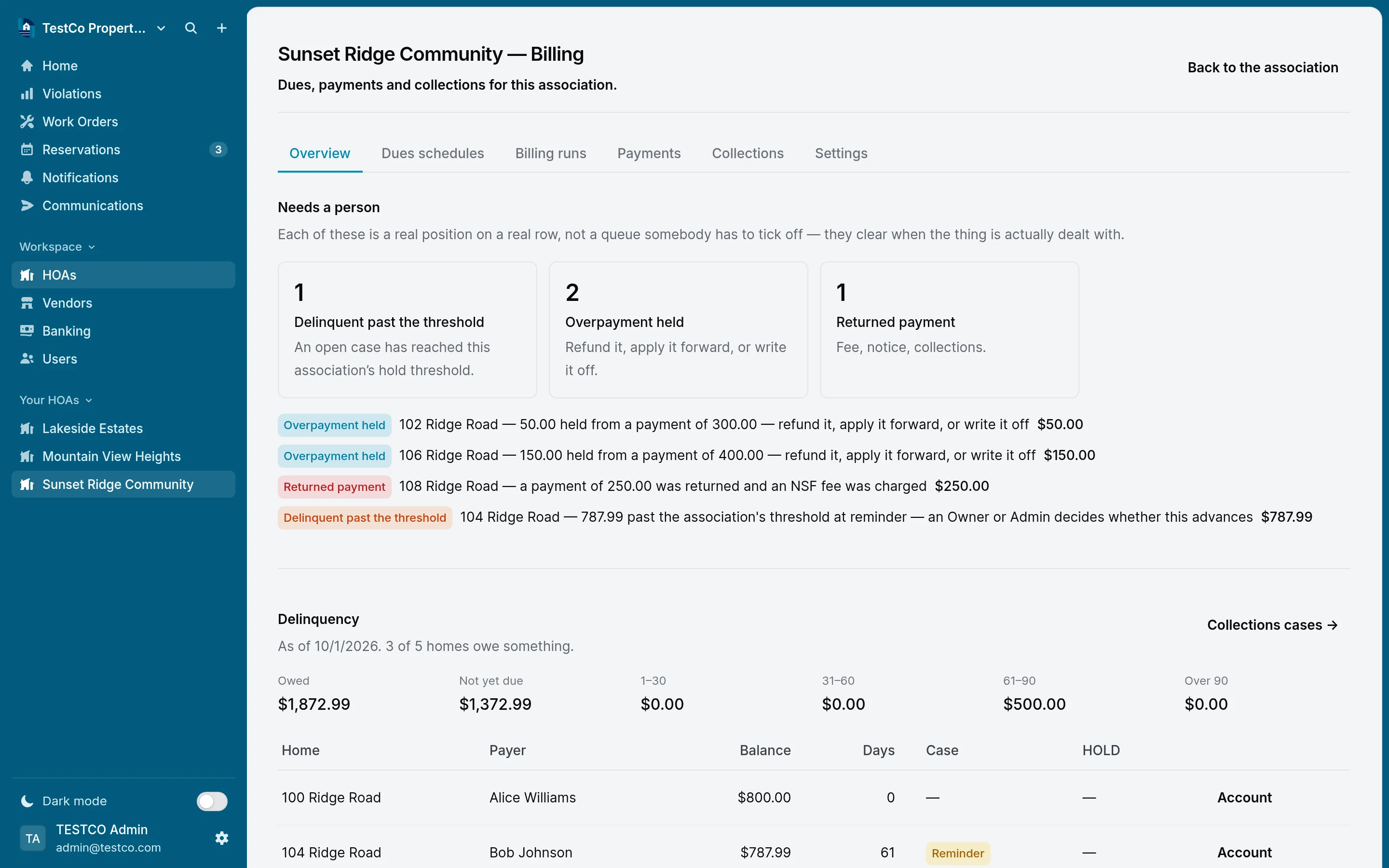Open the Collections tab
This screenshot has width=1389, height=868.
tap(748, 153)
